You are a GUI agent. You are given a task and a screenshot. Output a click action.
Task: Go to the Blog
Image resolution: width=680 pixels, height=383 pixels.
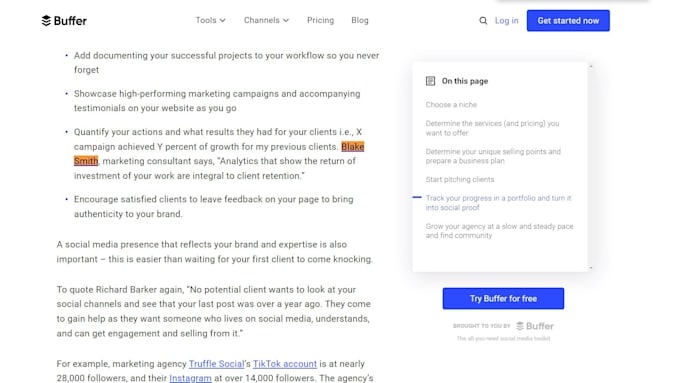pyautogui.click(x=360, y=20)
